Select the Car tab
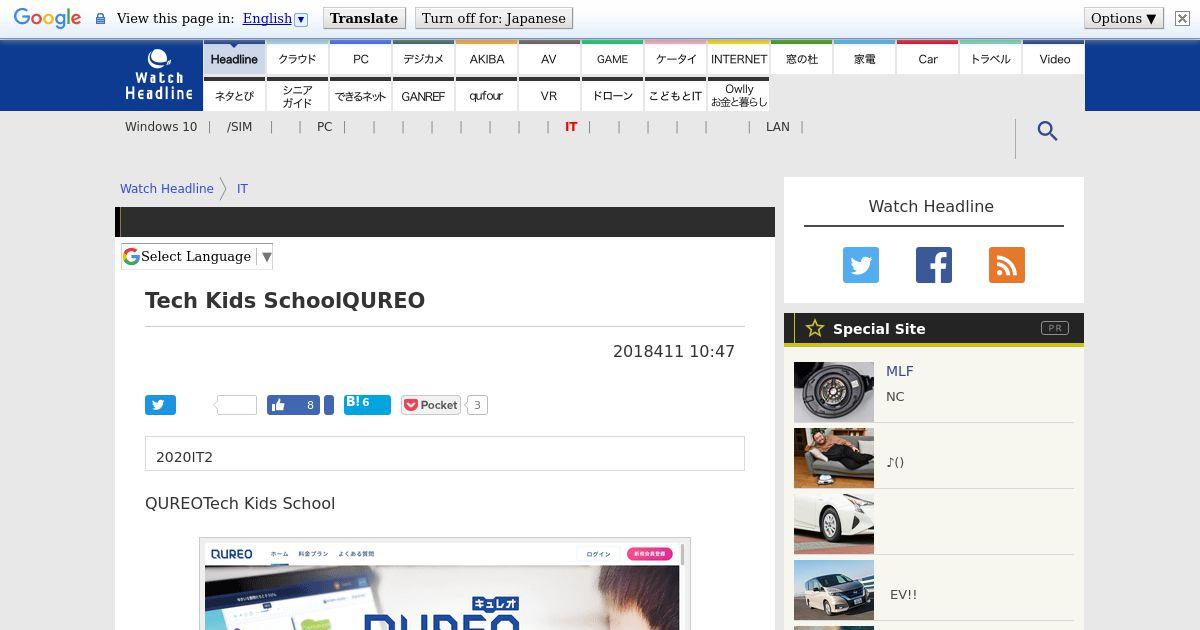 click(x=927, y=58)
